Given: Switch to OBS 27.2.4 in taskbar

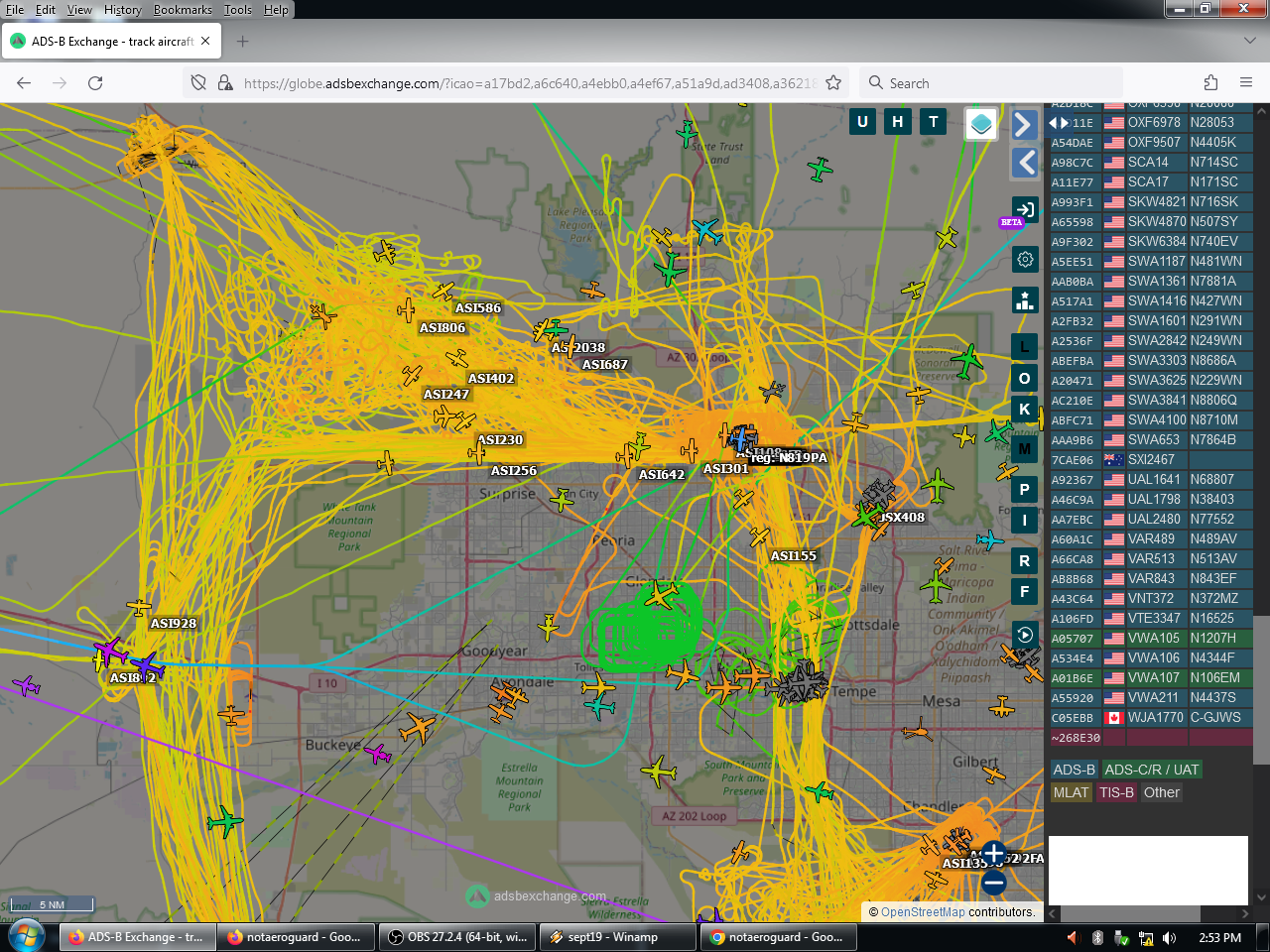Looking at the screenshot, I should [458, 937].
